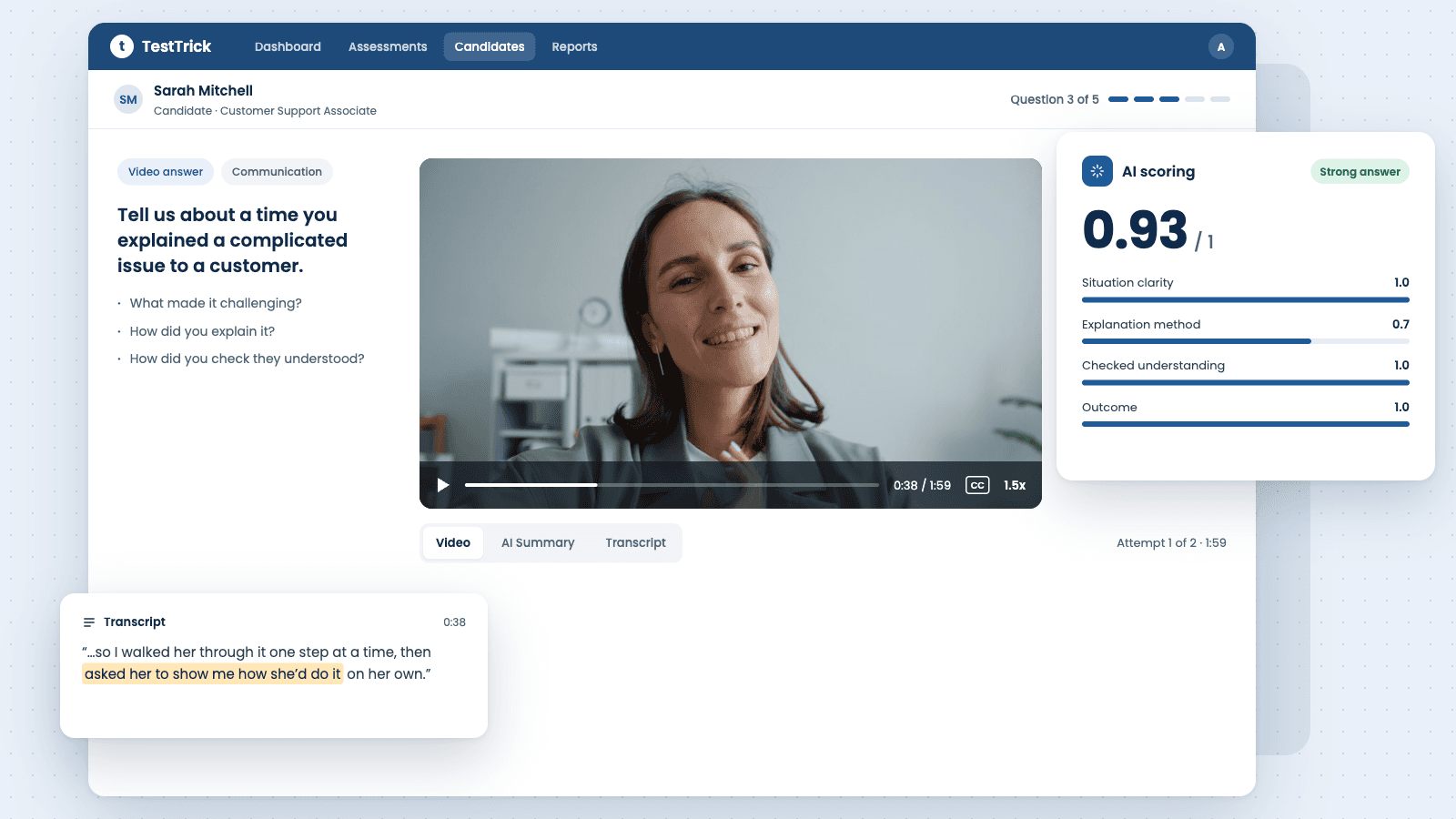Click 'How did you check they understood?' bullet

tap(247, 359)
